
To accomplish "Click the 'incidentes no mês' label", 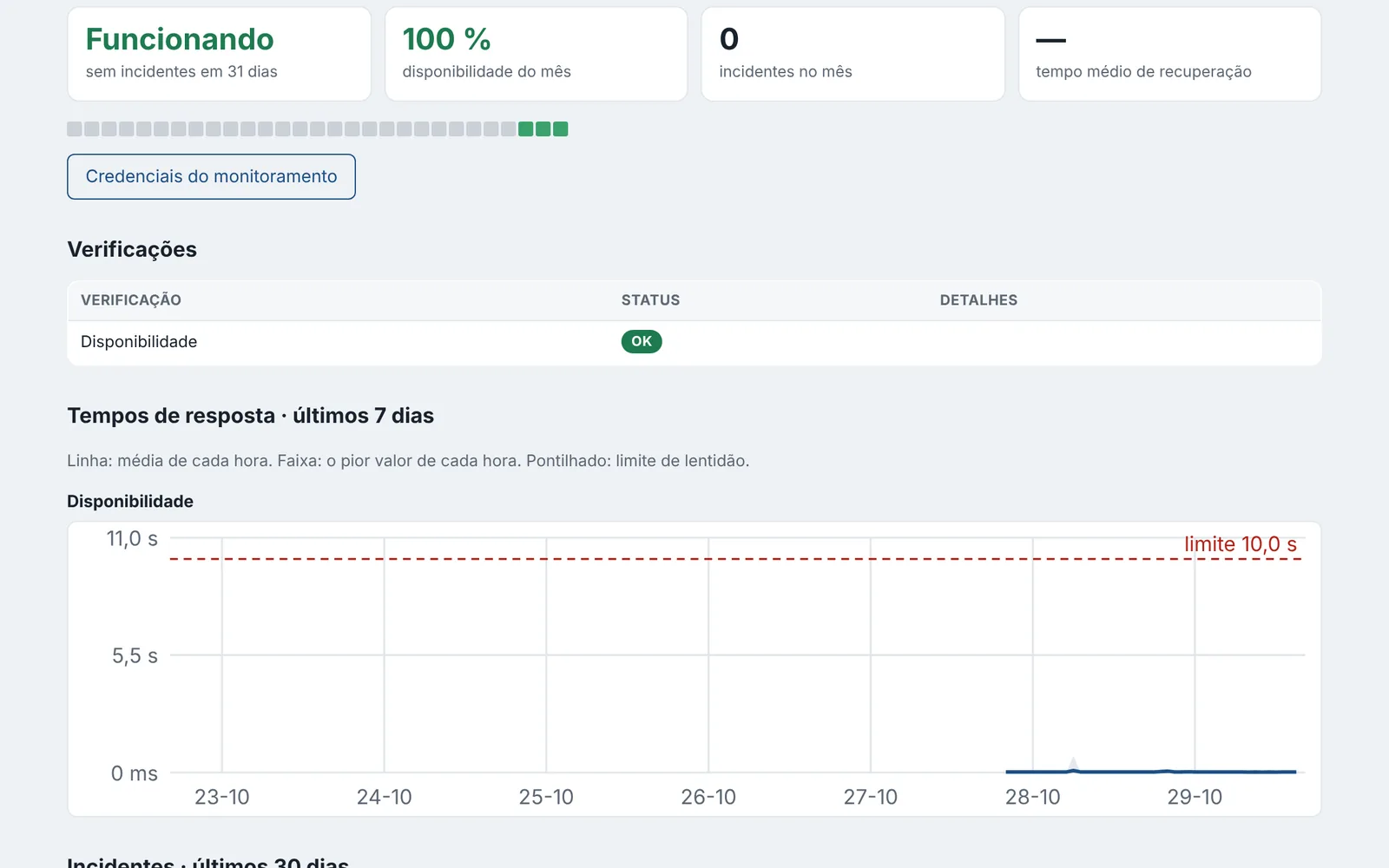I will tap(786, 71).
